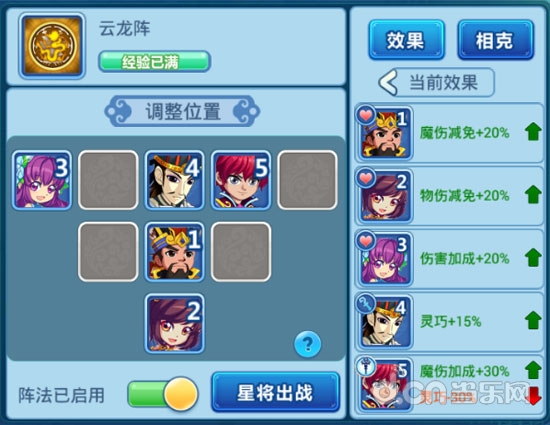This screenshot has width=550, height=425.
Task: Toggle the 阵法已启用 formation switch
Action: [x=163, y=394]
